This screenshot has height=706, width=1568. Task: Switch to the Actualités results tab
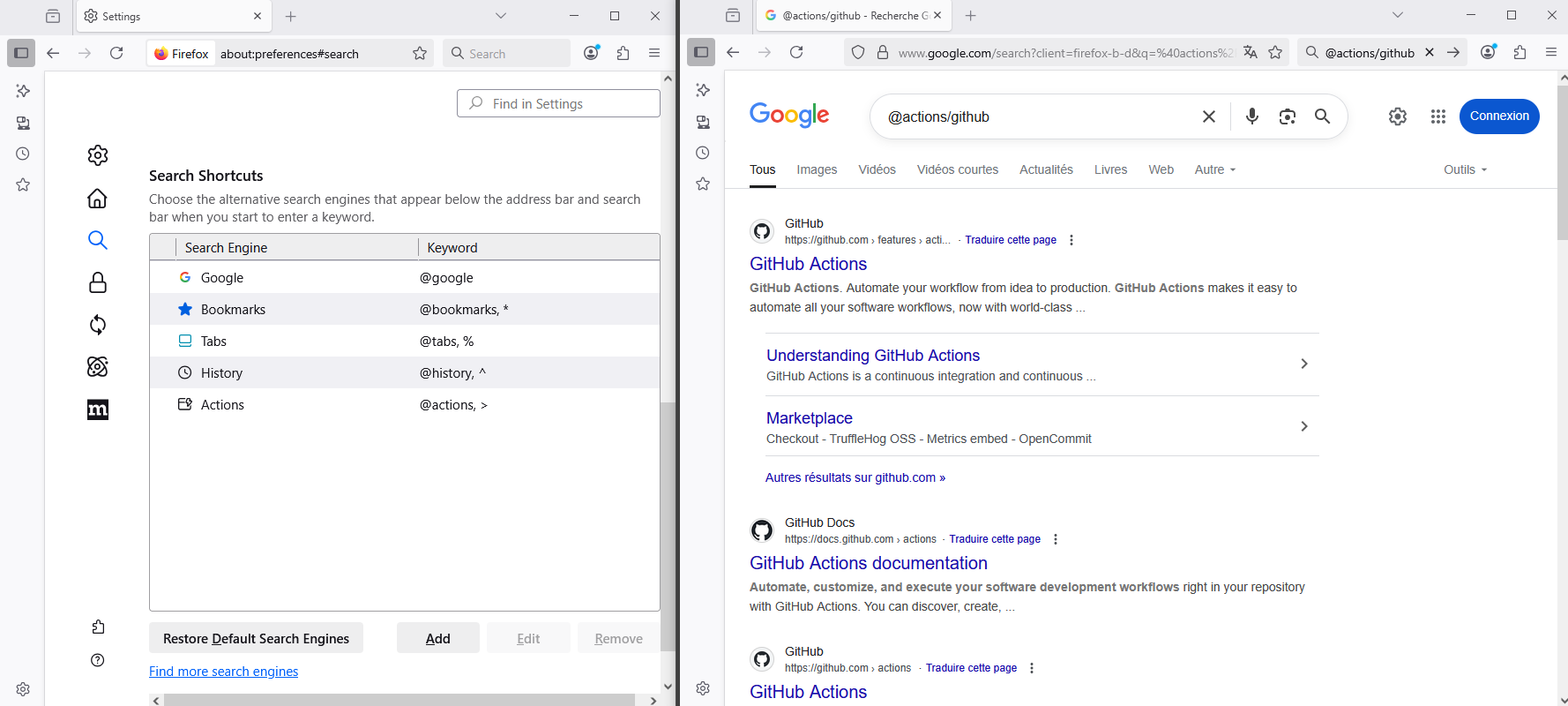tap(1046, 169)
